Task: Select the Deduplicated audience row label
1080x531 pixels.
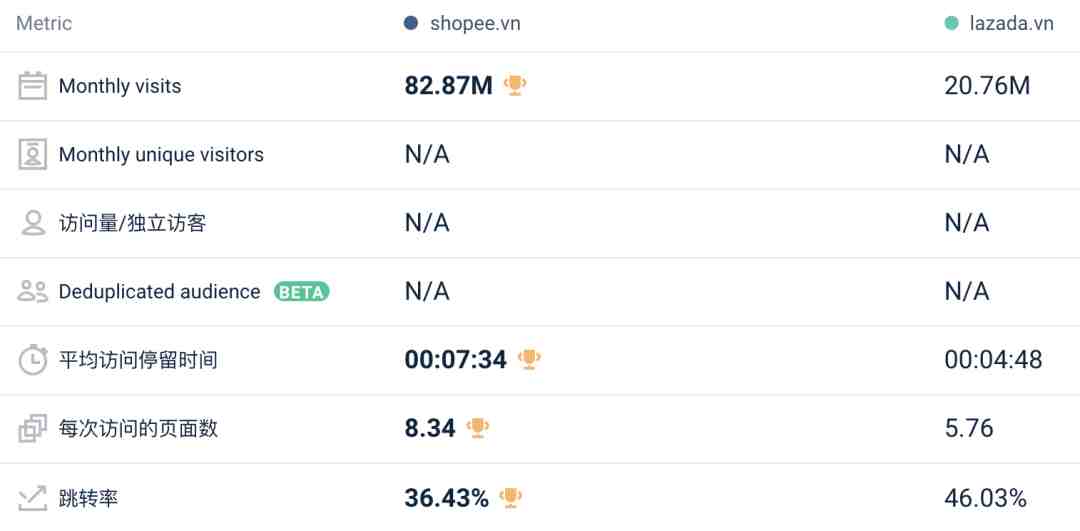Action: [159, 292]
